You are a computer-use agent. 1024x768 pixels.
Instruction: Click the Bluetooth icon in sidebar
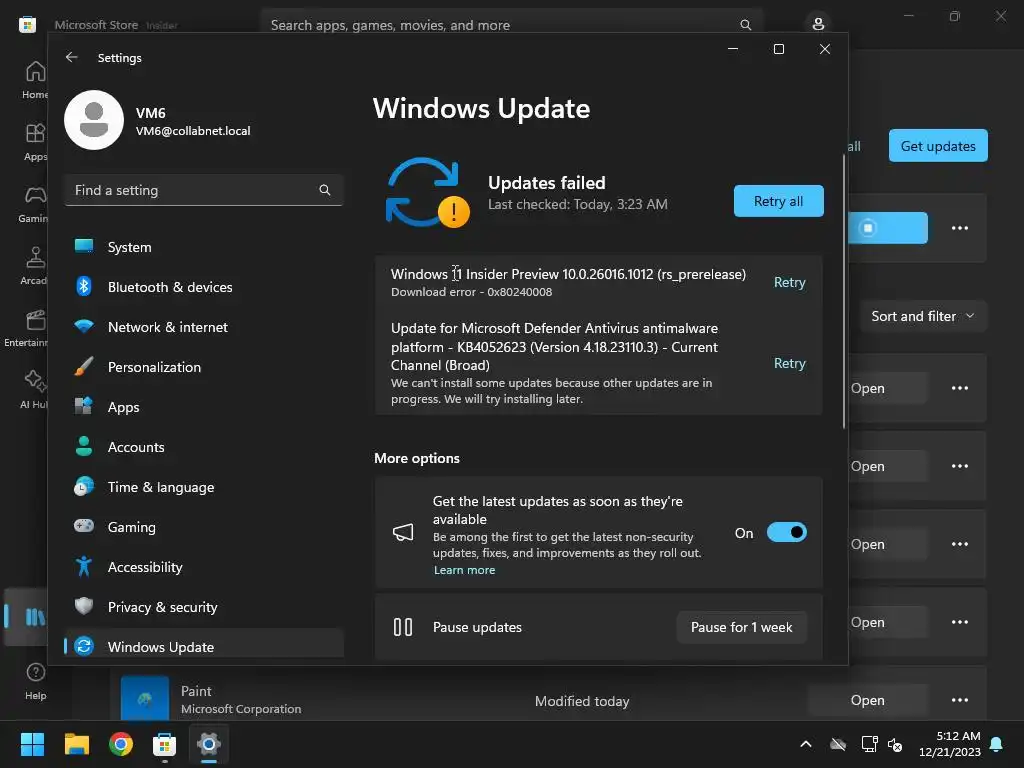click(x=84, y=286)
